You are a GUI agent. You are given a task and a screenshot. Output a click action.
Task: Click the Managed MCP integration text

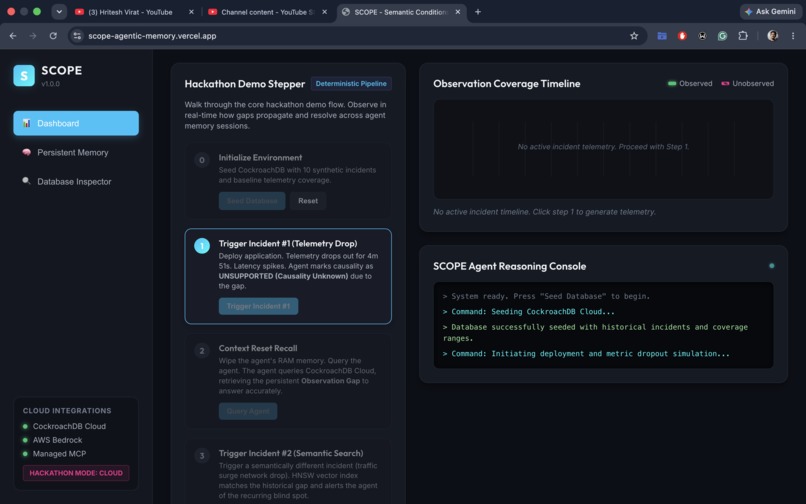[x=60, y=454]
